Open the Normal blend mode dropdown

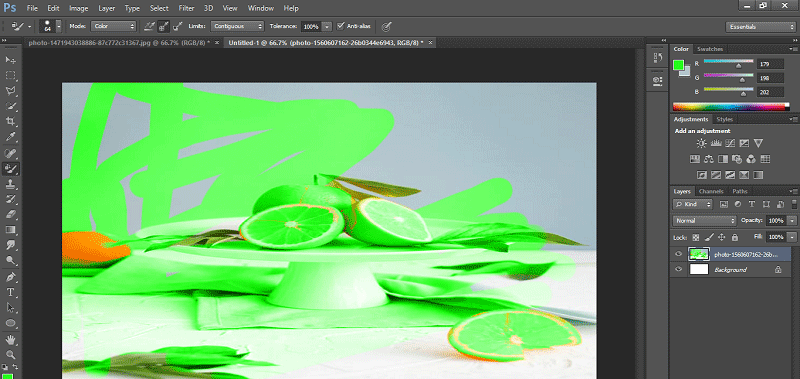point(705,221)
